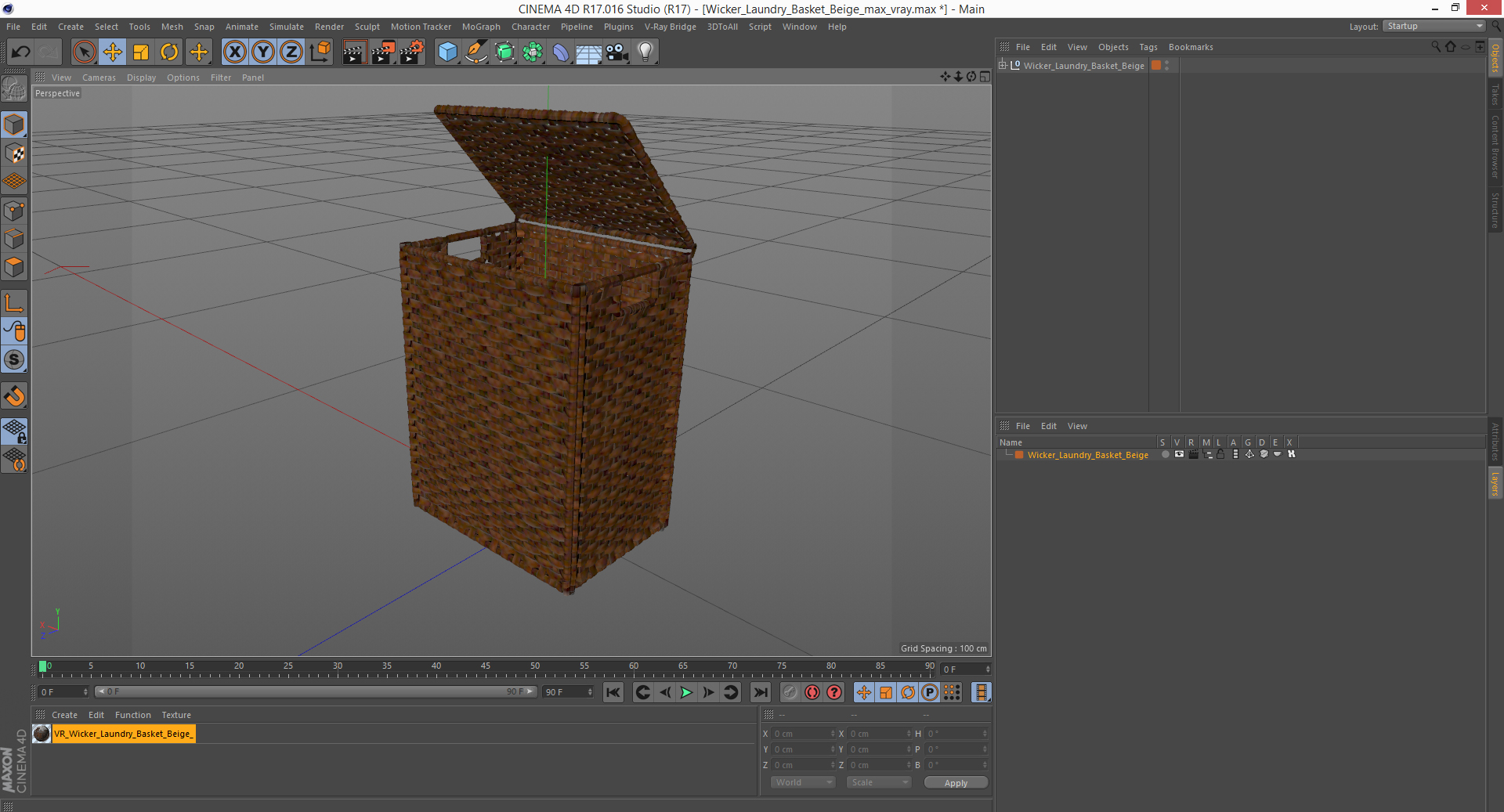Screen dimensions: 1504x812
Task: Click the preview range slider bar
Action: (x=316, y=691)
